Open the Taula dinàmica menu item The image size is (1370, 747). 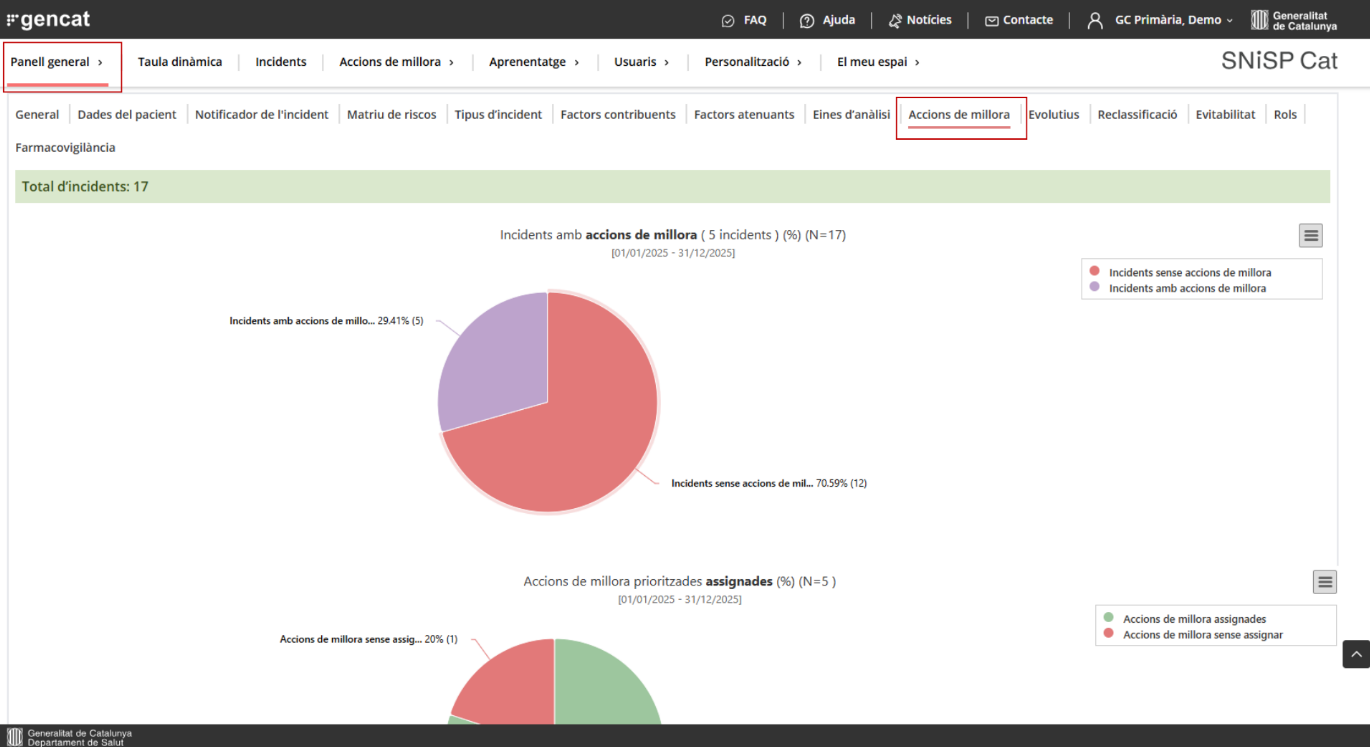(180, 62)
